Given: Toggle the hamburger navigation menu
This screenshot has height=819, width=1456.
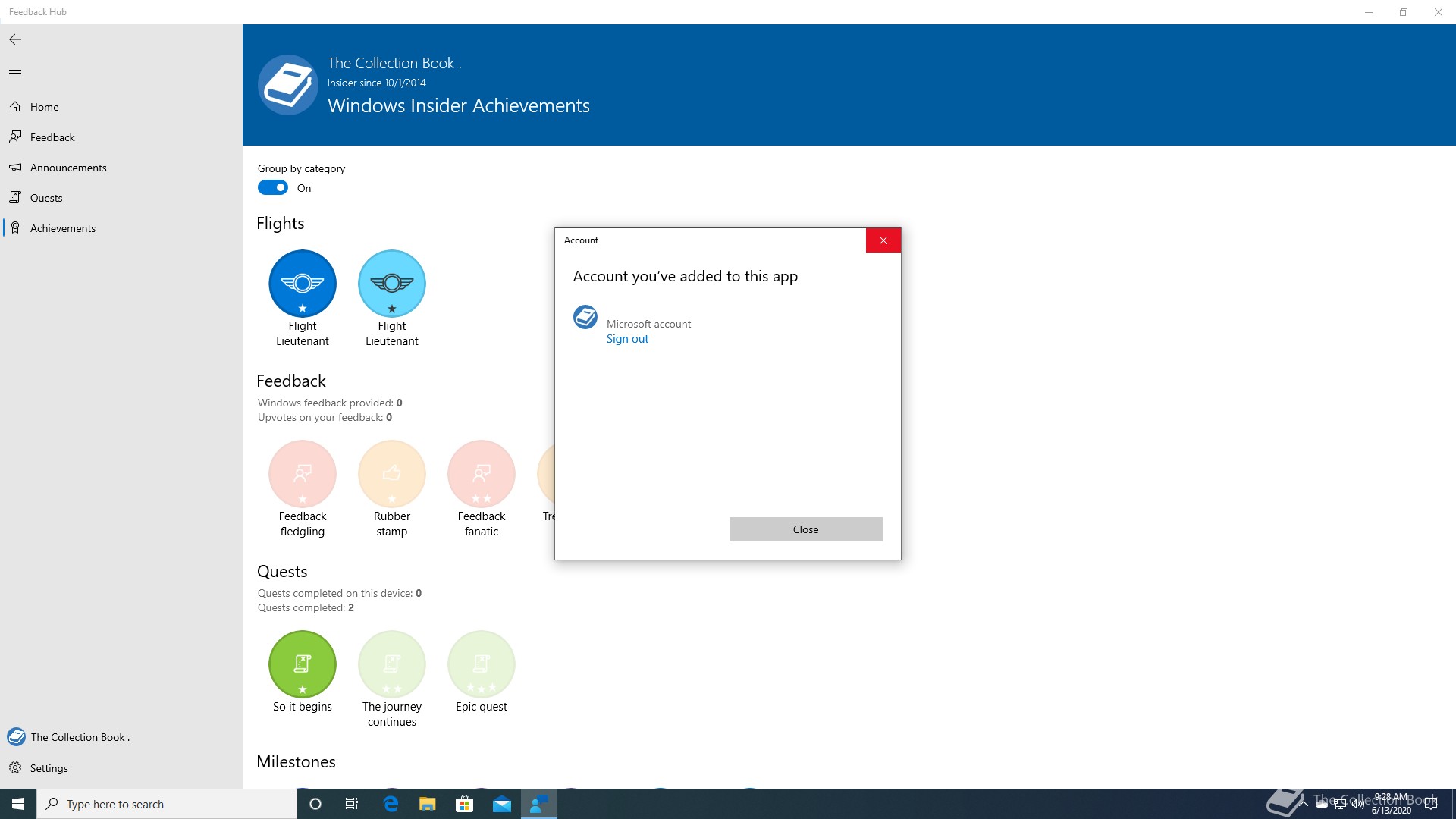Looking at the screenshot, I should pyautogui.click(x=15, y=71).
